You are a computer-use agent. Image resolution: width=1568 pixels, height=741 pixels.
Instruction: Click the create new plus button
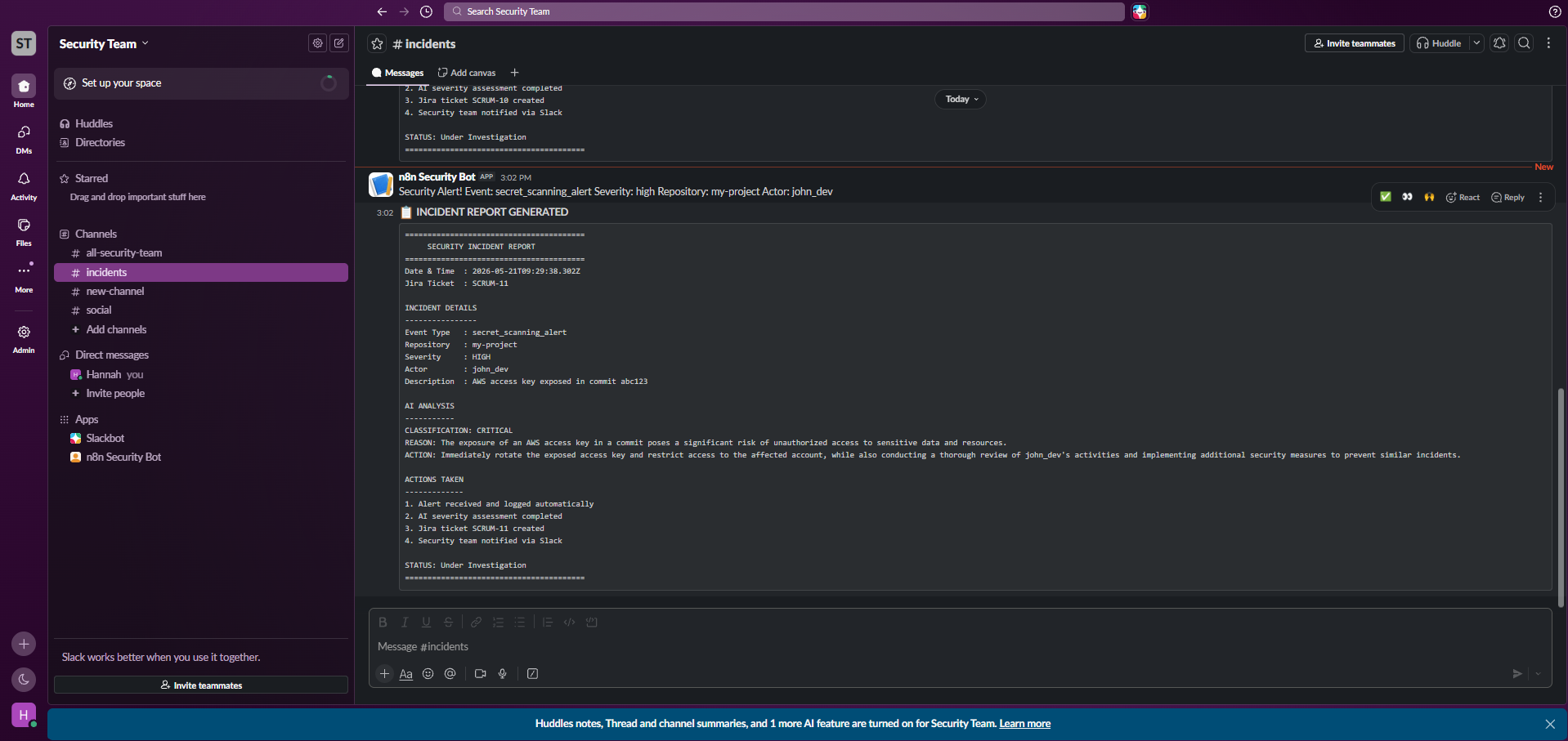24,644
